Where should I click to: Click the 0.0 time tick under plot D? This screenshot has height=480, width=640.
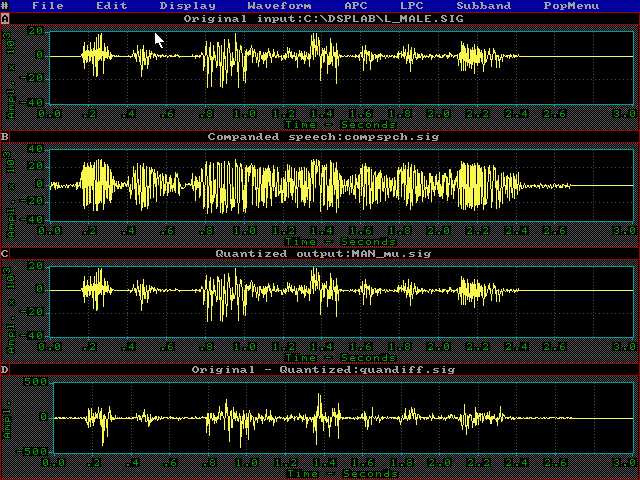pyautogui.click(x=54, y=463)
